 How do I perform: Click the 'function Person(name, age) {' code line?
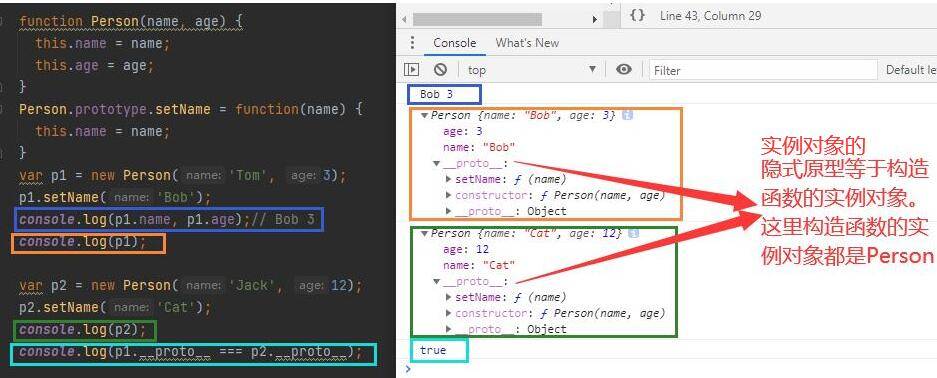click(131, 21)
